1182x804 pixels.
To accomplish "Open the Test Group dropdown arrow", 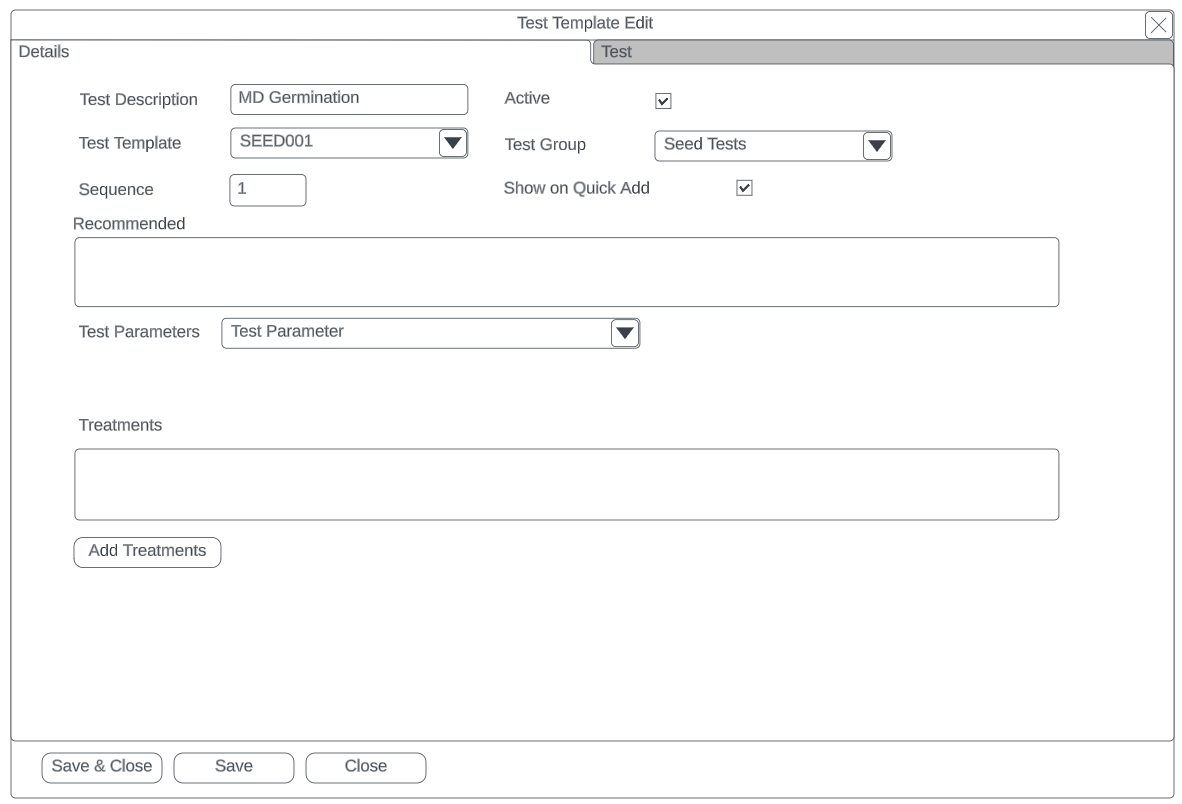I will click(877, 145).
